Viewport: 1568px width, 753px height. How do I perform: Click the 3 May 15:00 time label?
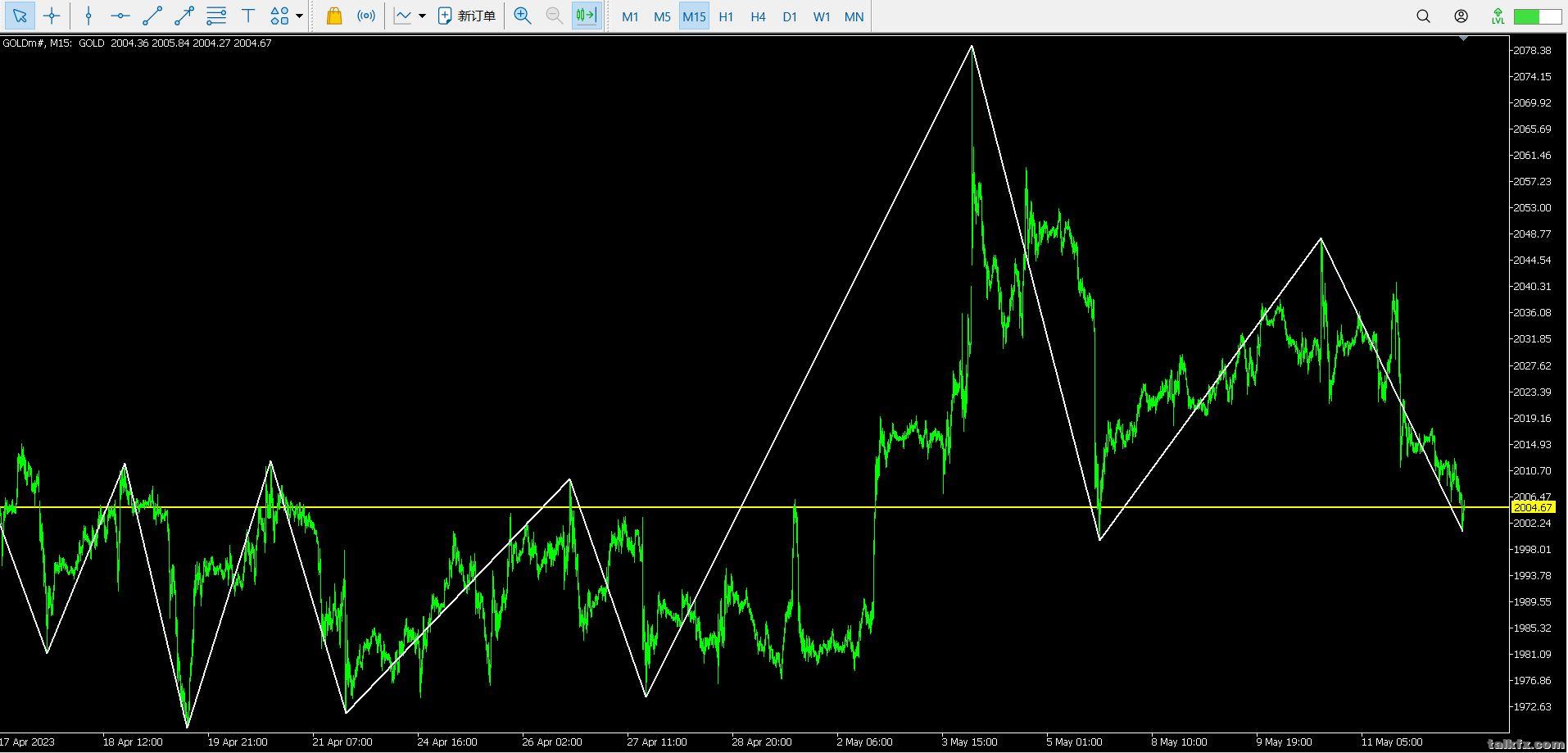970,742
